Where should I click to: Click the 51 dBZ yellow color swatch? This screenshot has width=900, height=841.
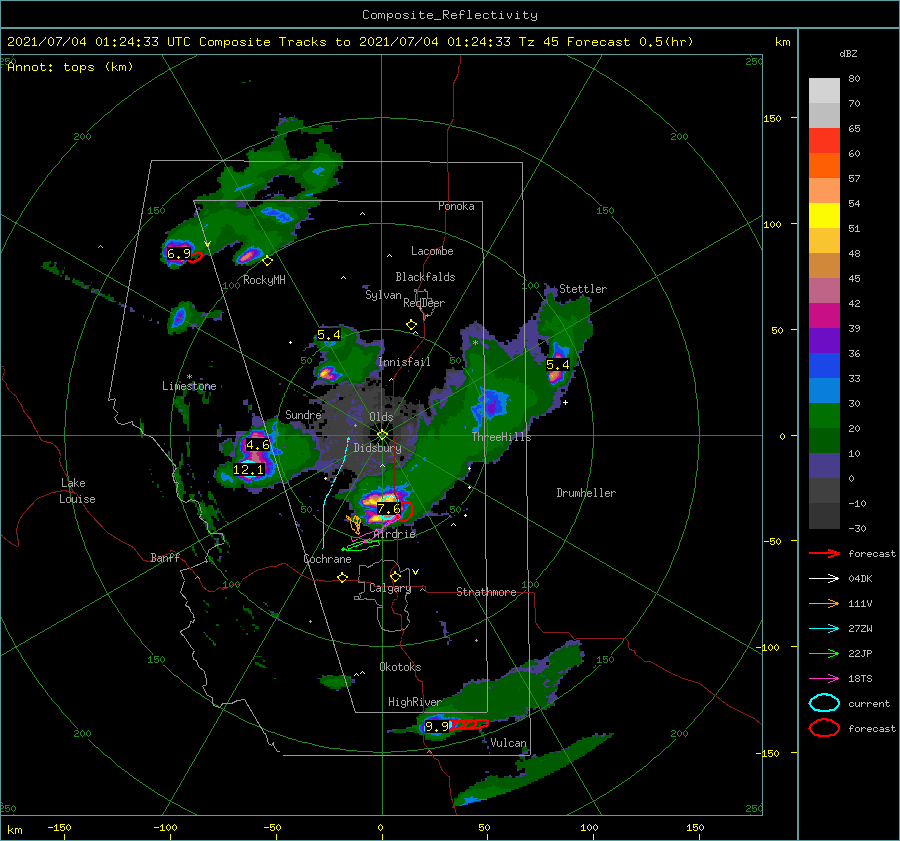pos(824,215)
